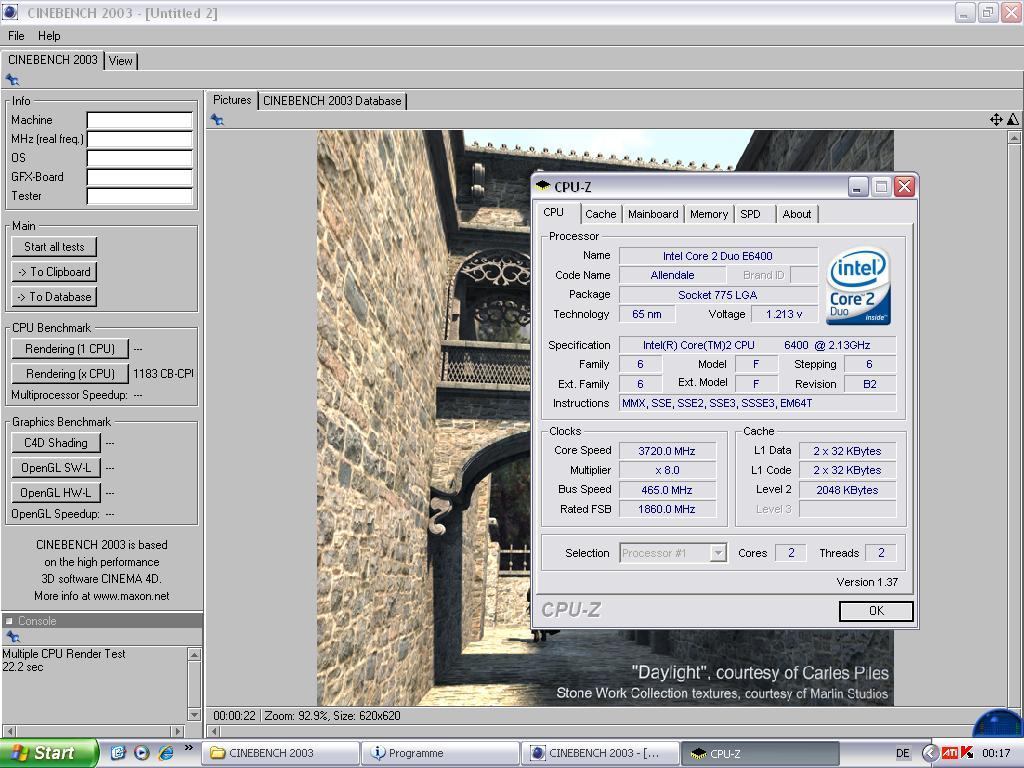Click the pin icon under the Pictures tab
Screen dimensions: 1024x768
(217, 120)
